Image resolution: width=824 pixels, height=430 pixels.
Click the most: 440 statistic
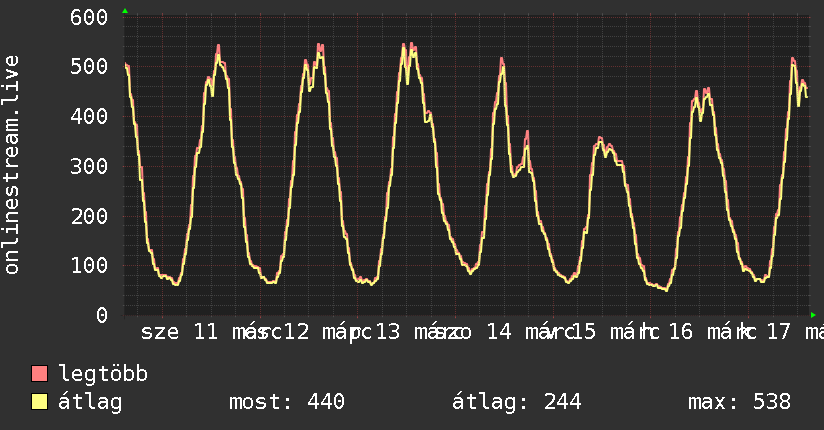click(287, 402)
